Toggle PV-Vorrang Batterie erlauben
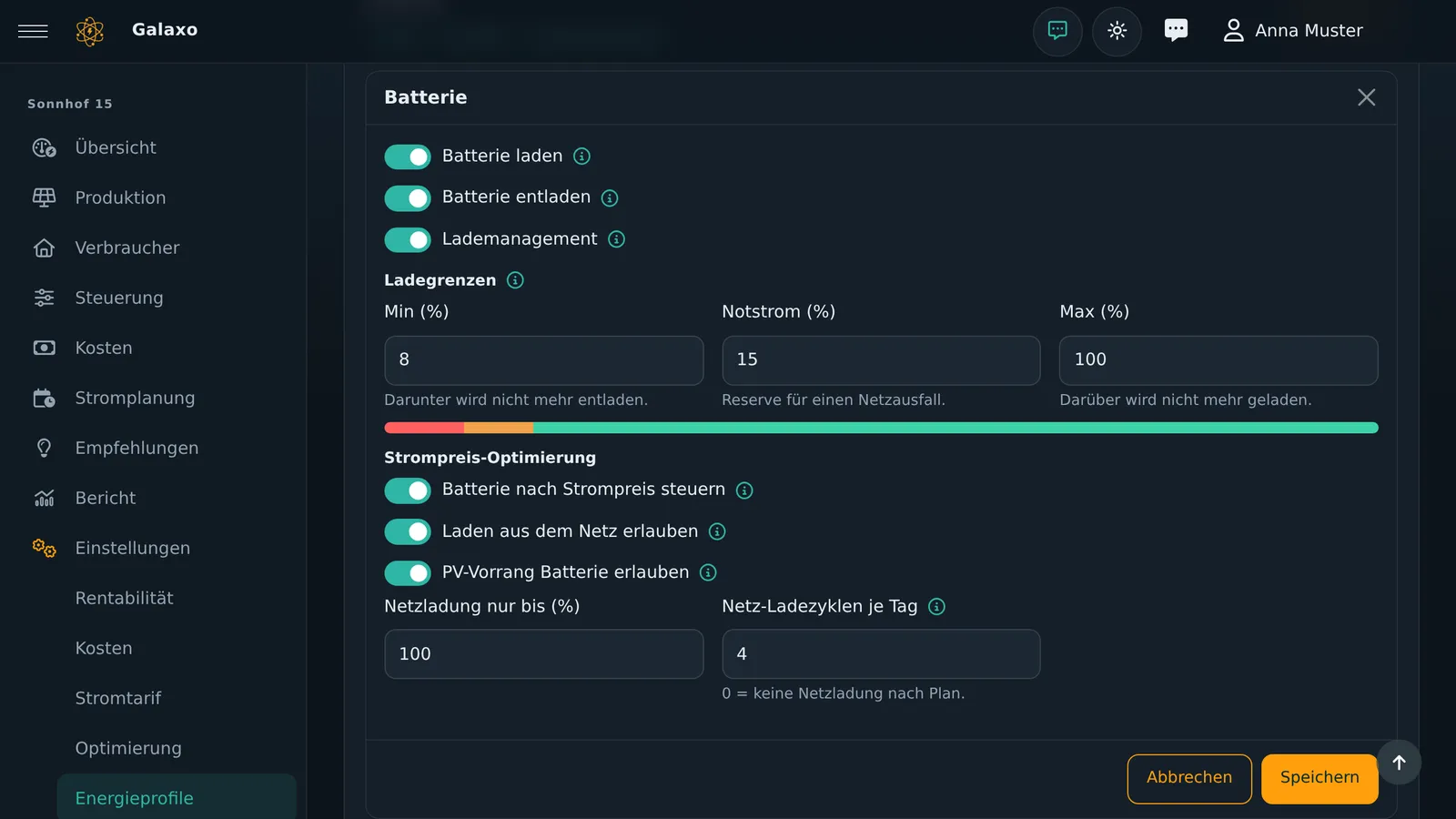 408,572
